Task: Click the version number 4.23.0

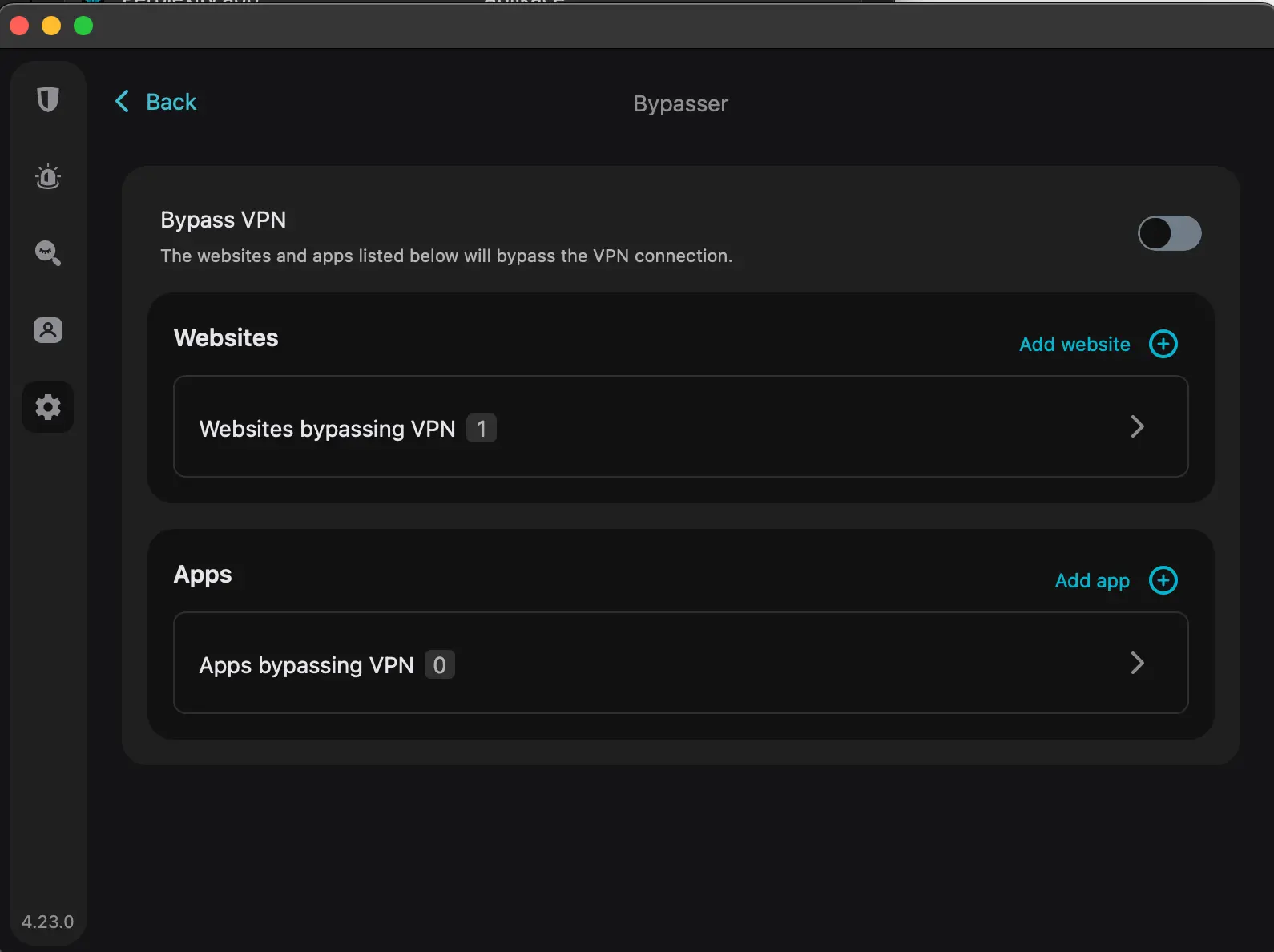Action: pyautogui.click(x=47, y=922)
